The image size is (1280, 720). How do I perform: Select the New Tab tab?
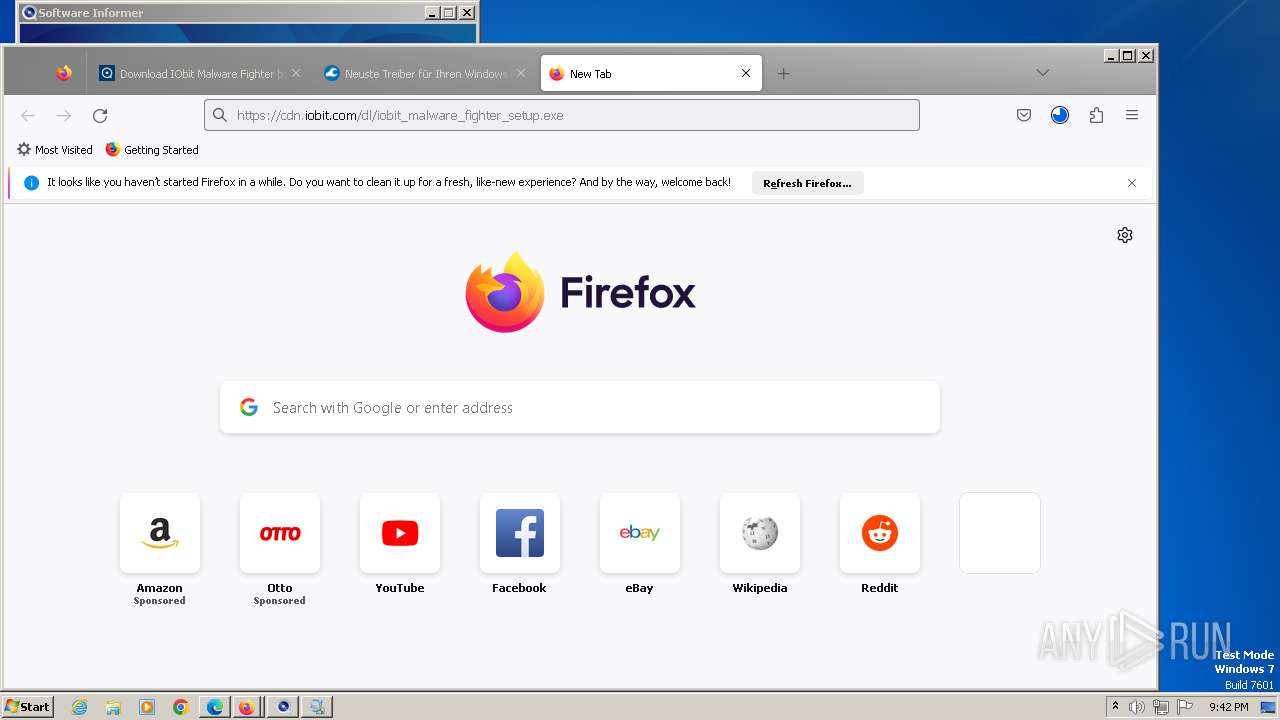(x=651, y=73)
